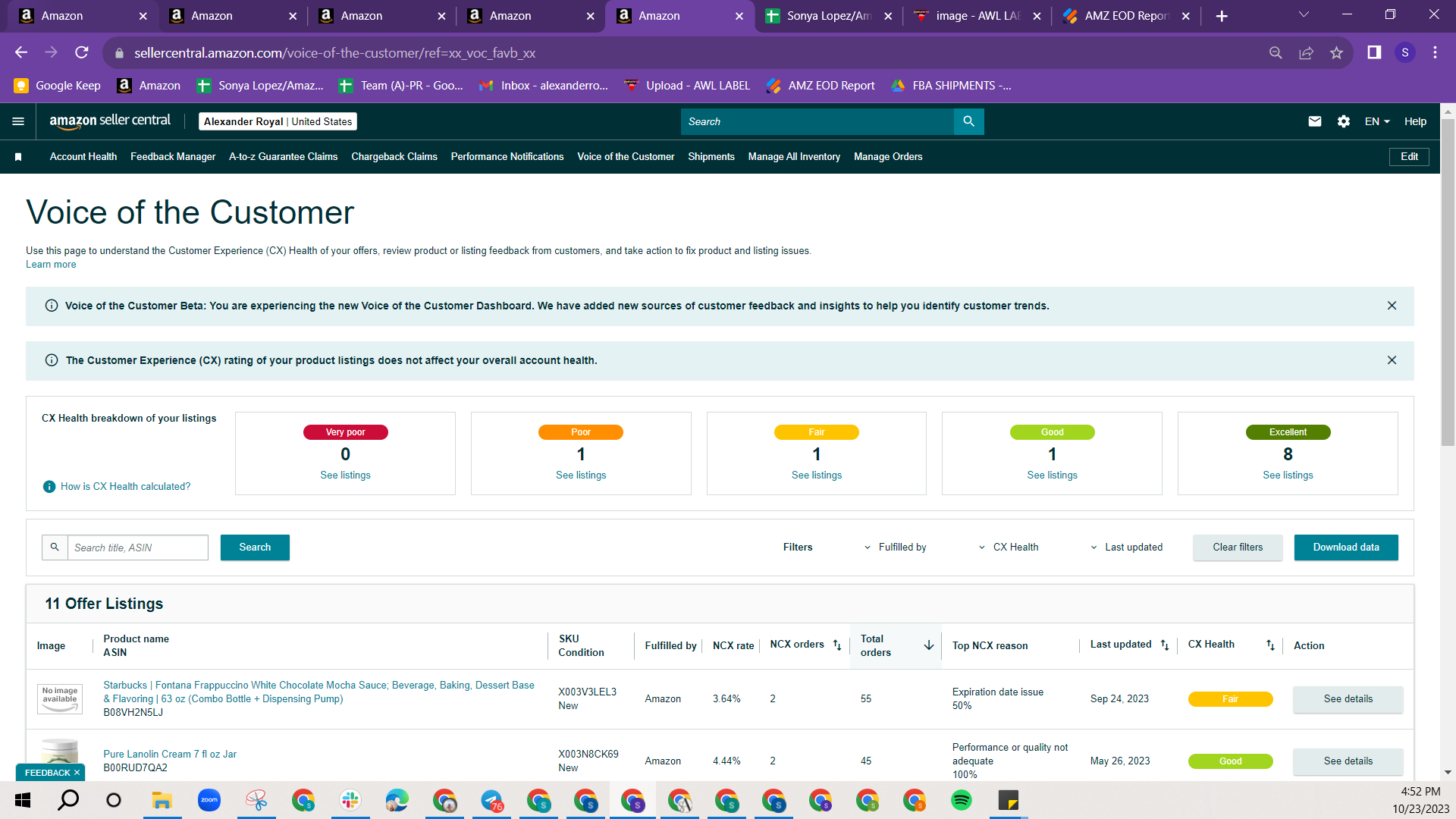Open the EN language dropdown

[x=1377, y=121]
